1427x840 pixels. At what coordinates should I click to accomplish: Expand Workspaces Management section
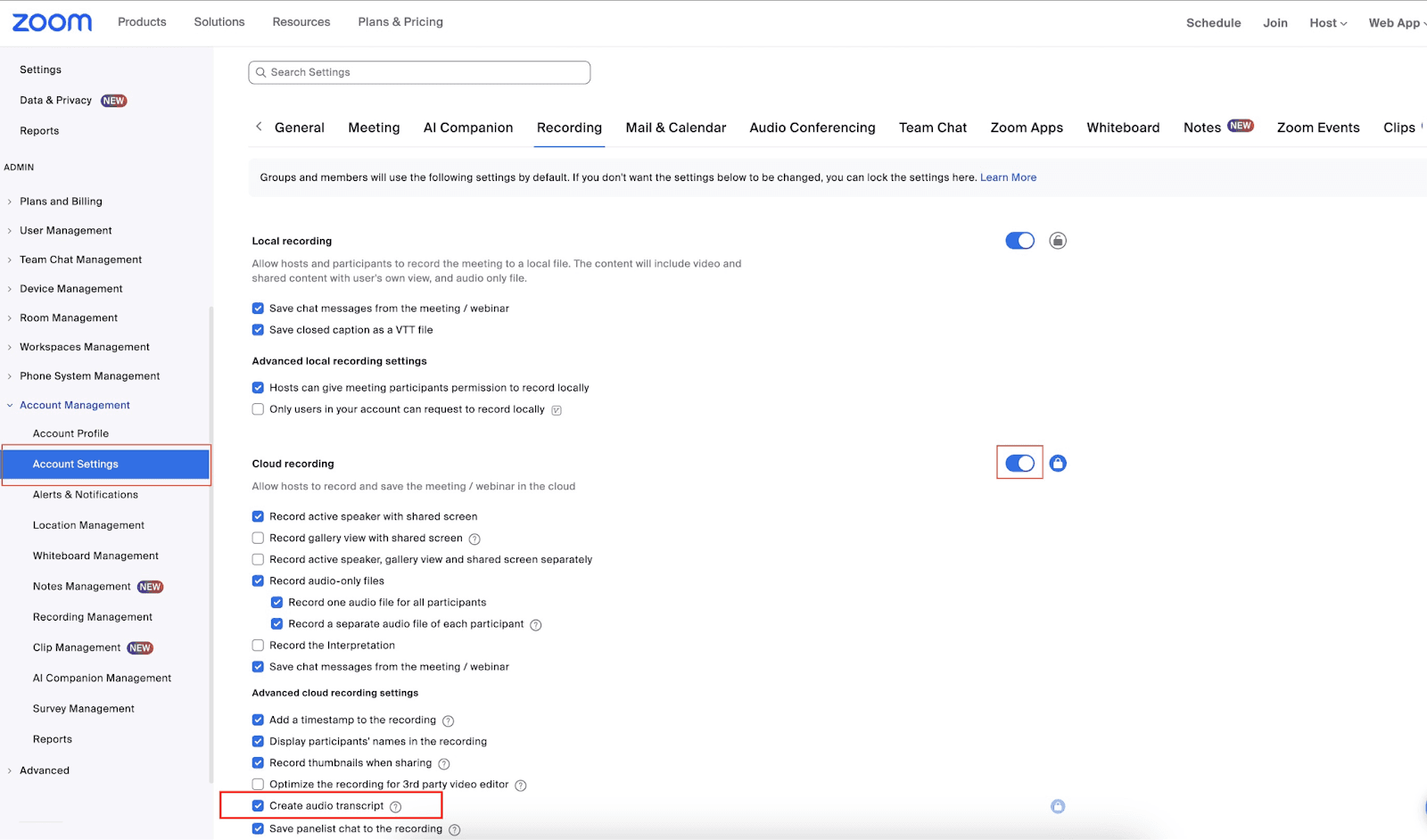click(x=85, y=347)
